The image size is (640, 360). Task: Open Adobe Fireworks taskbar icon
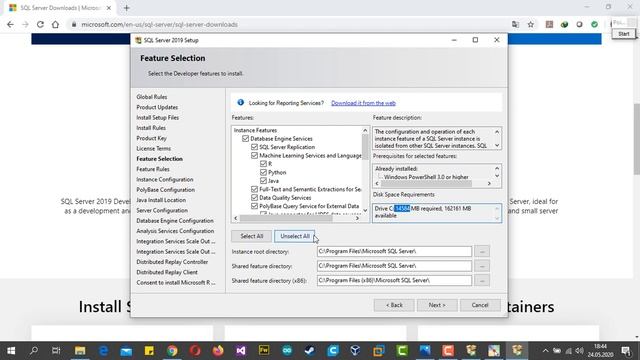tap(264, 351)
